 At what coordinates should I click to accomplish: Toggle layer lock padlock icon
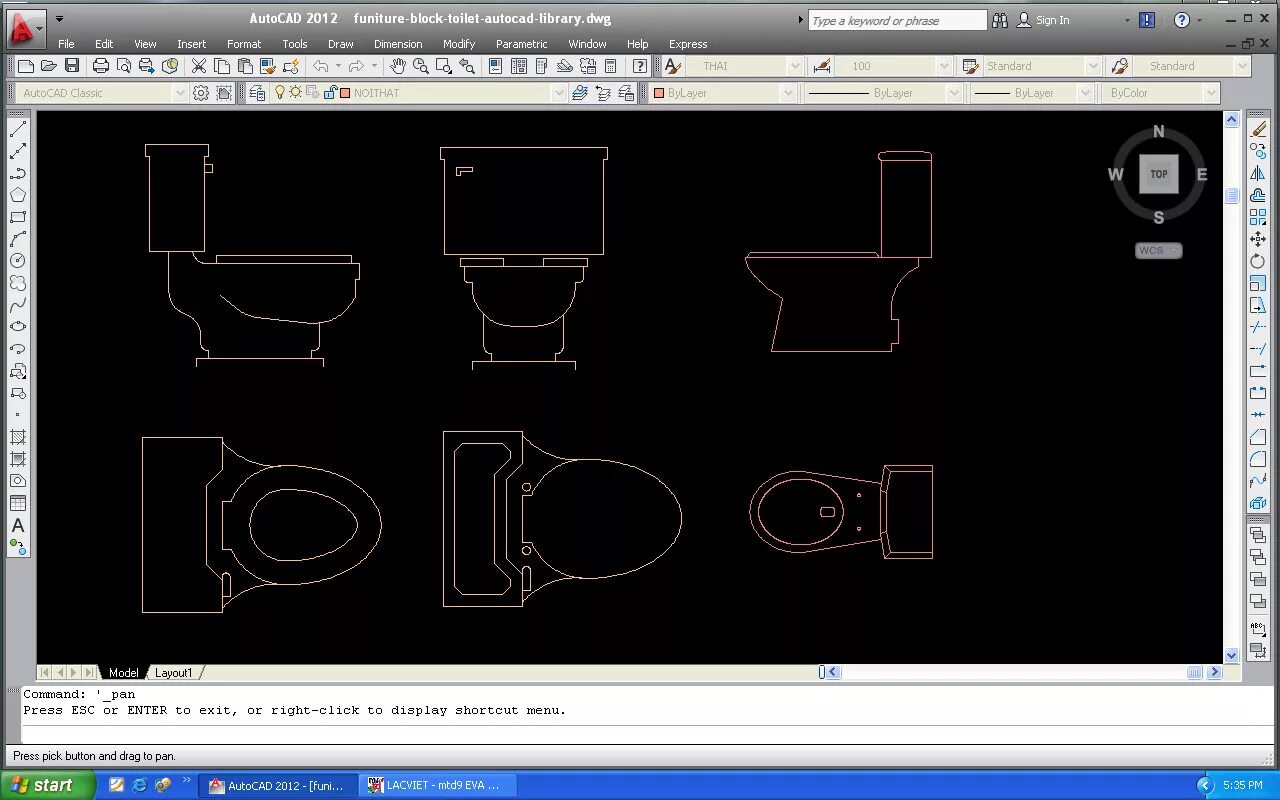coord(329,93)
